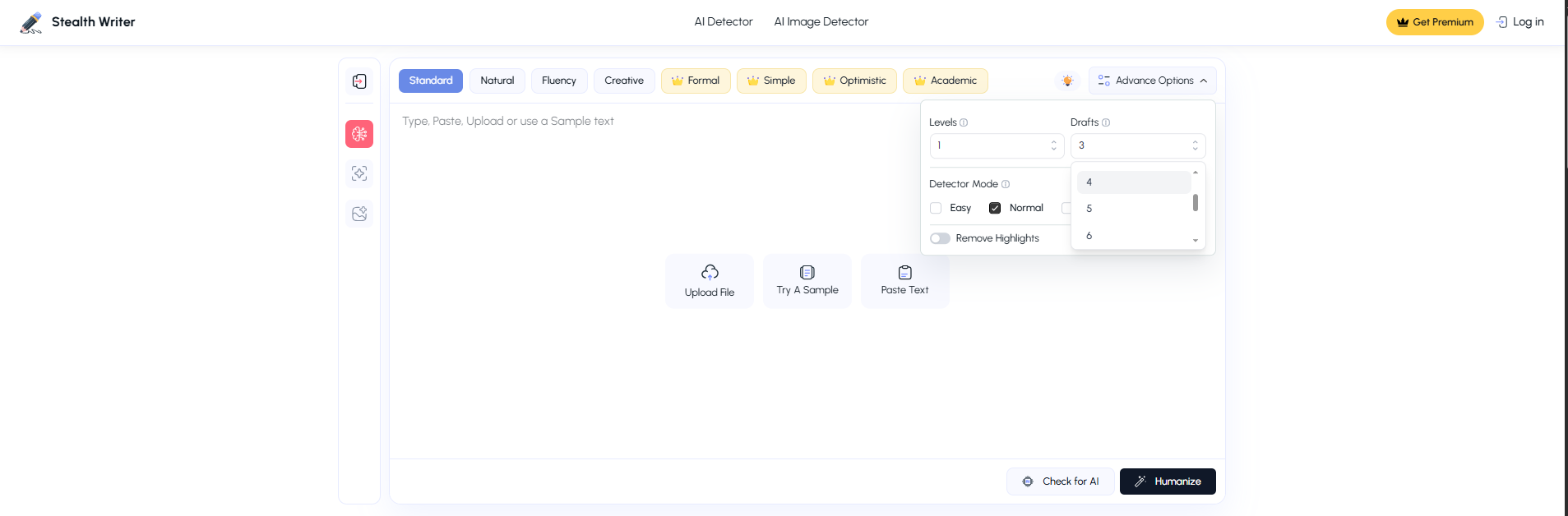Click the Levels info icon
The height and width of the screenshot is (516, 1568).
[x=964, y=122]
